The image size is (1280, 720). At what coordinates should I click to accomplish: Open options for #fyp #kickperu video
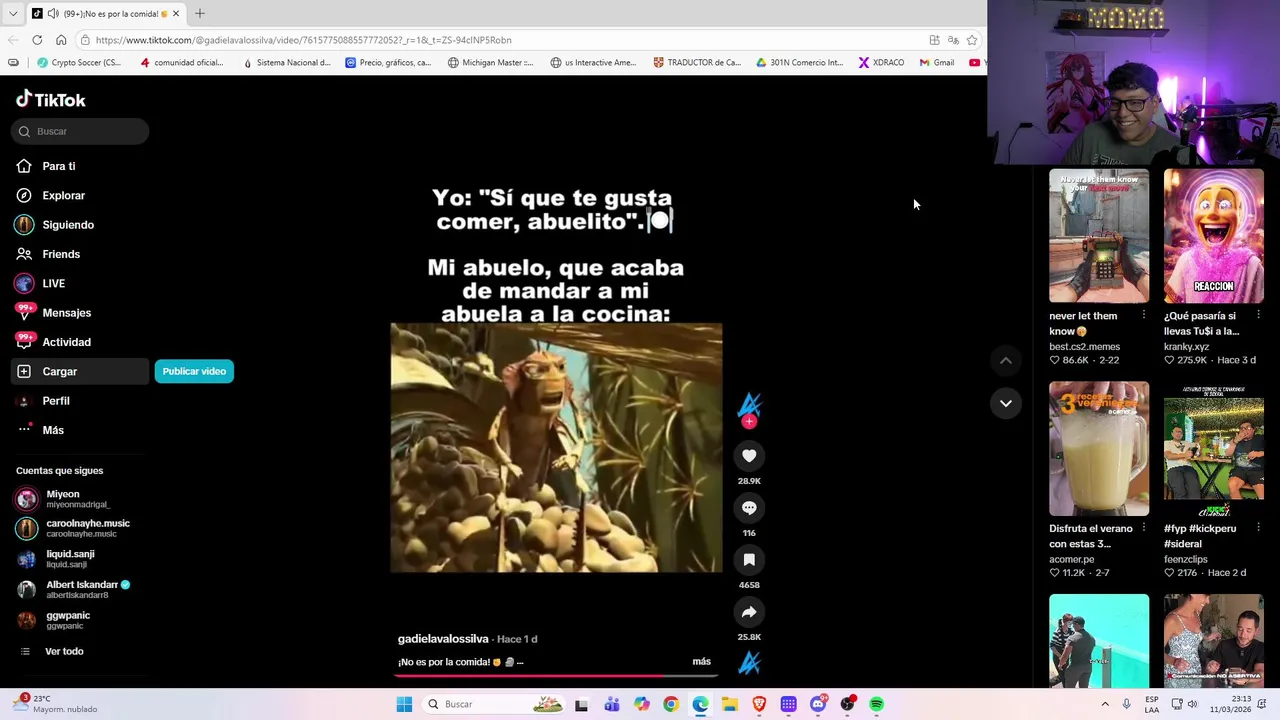[1259, 528]
